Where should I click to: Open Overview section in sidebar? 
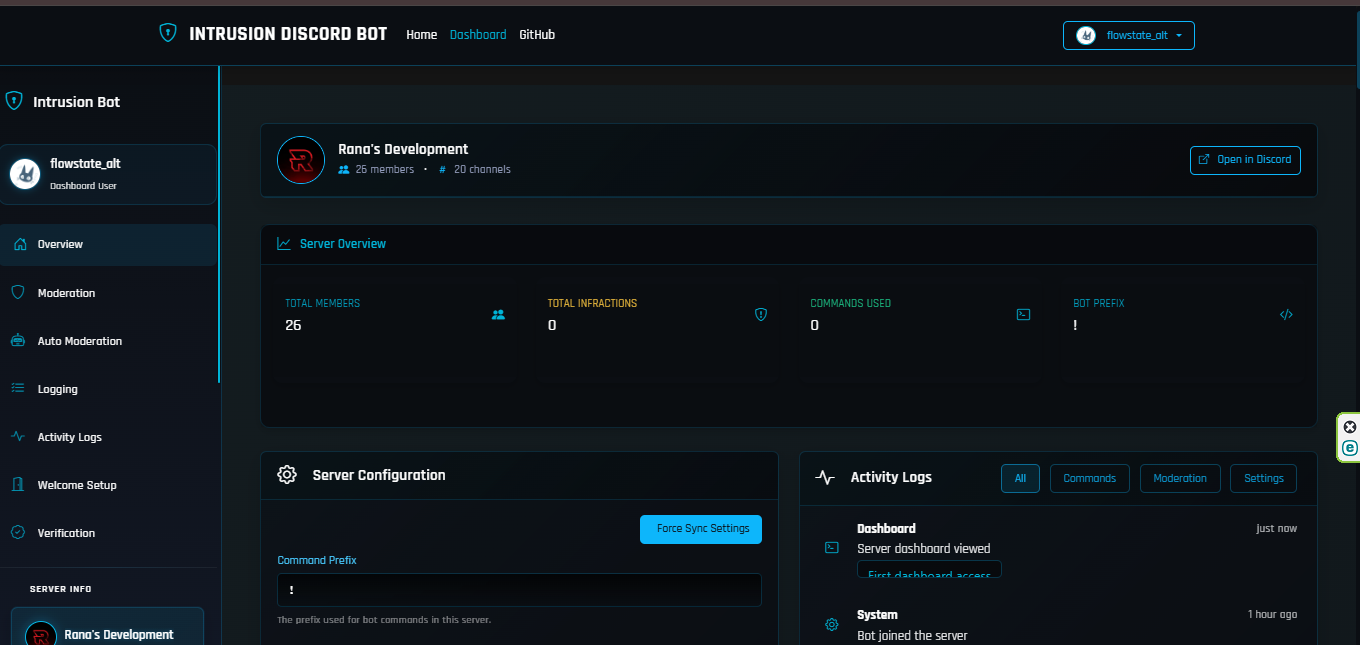pos(108,244)
